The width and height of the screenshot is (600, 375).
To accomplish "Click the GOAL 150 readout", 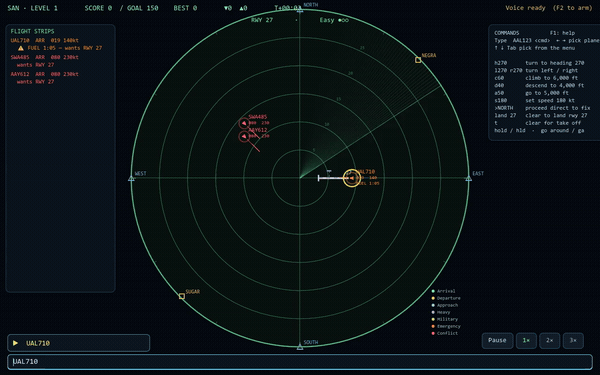I will click(142, 8).
